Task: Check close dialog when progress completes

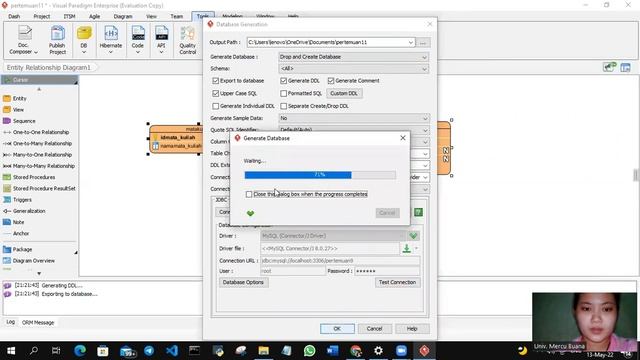Action: 249,194
